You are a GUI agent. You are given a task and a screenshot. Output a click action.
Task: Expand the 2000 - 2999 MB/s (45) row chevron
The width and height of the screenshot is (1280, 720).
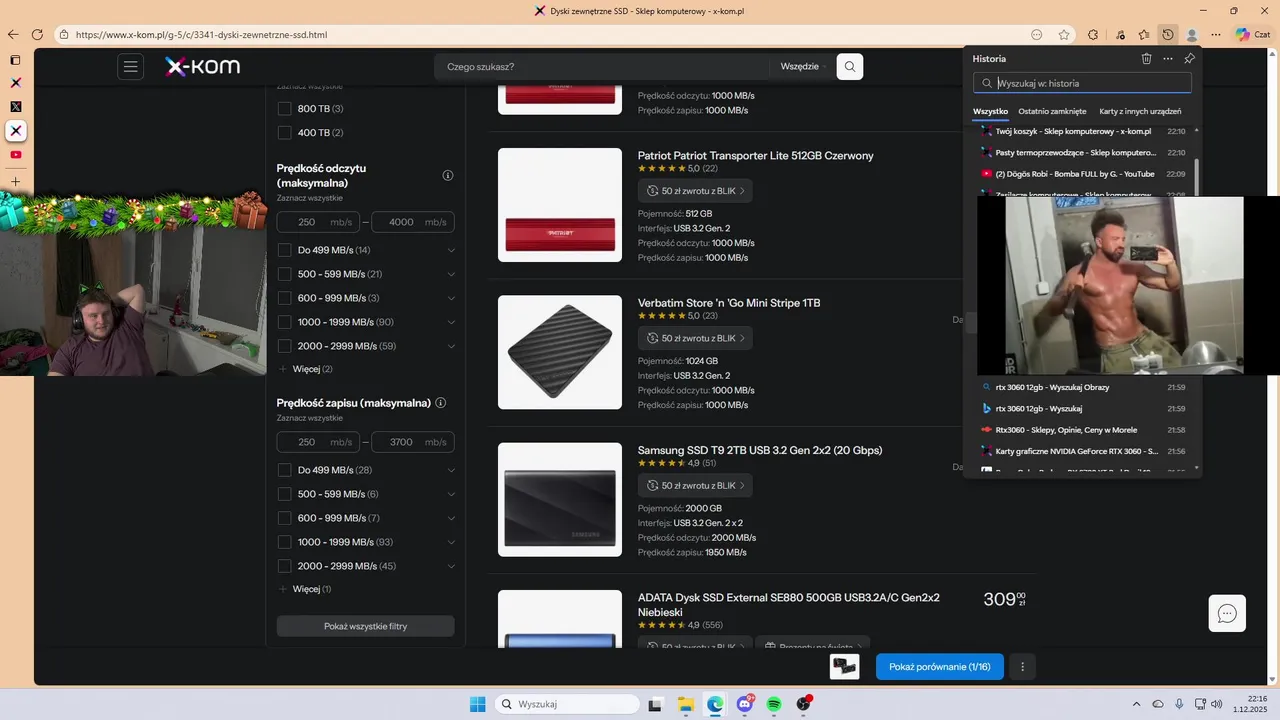coord(451,566)
